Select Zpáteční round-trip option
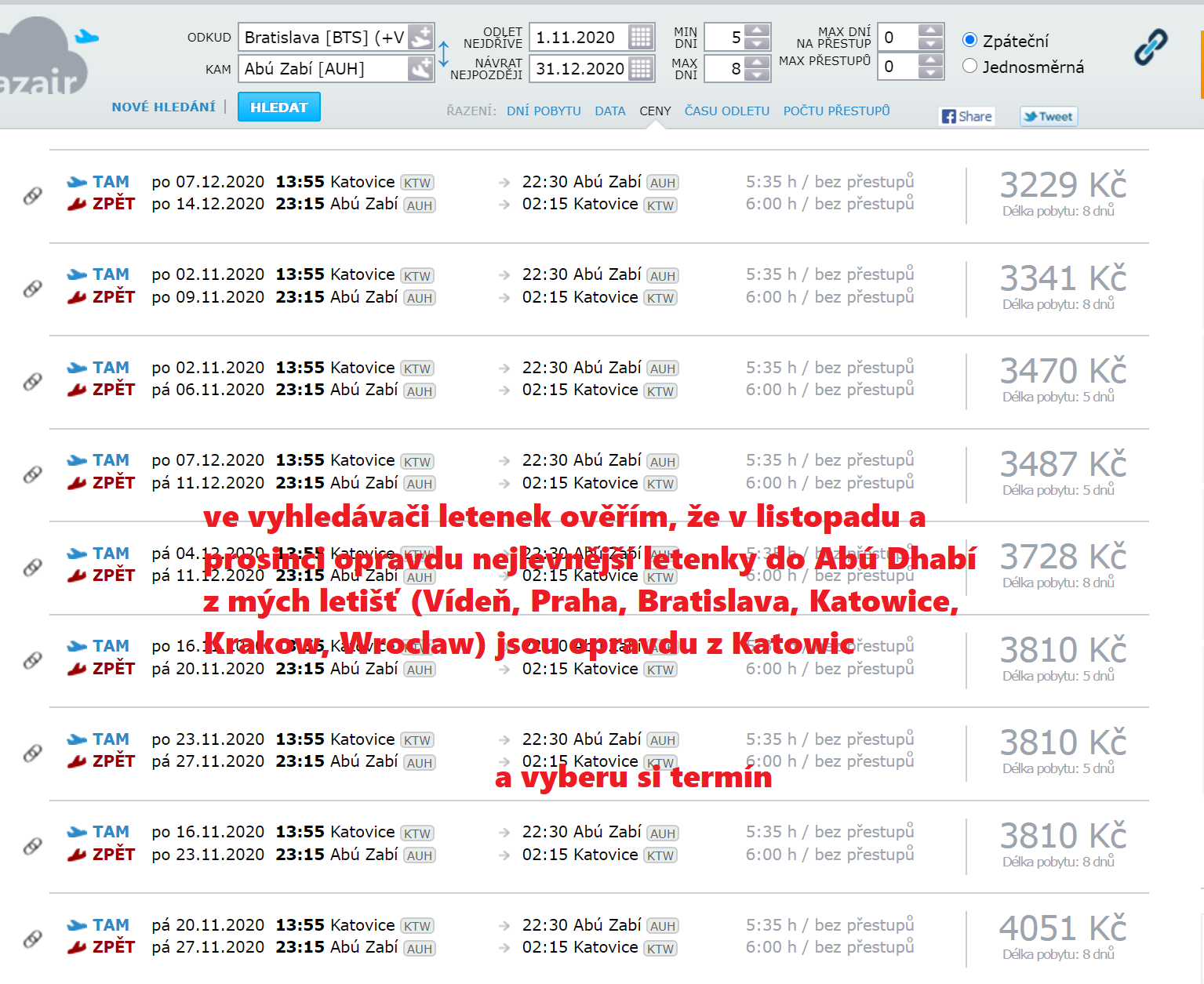This screenshot has width=1204, height=984. (x=970, y=40)
